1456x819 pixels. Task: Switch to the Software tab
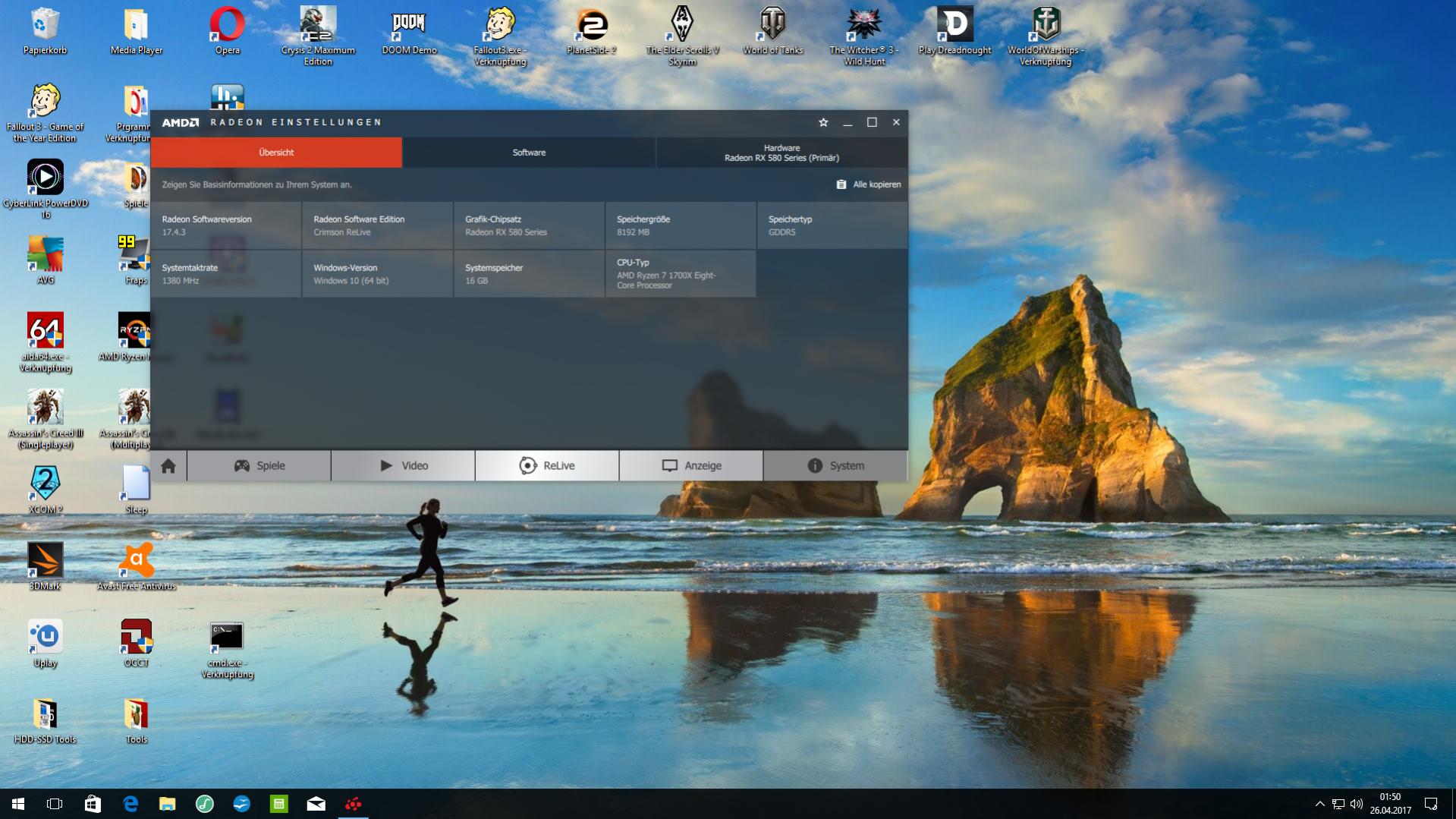[x=529, y=153]
